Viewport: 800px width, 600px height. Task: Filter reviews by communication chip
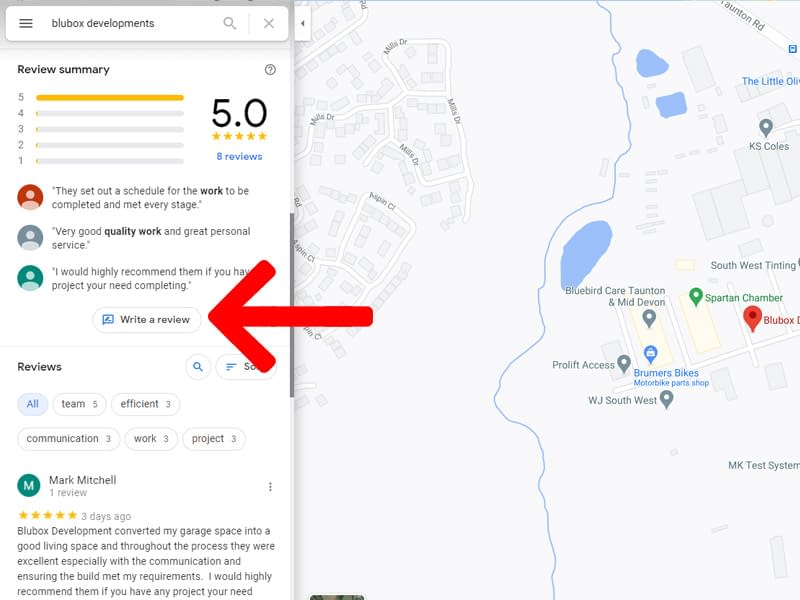tap(69, 439)
